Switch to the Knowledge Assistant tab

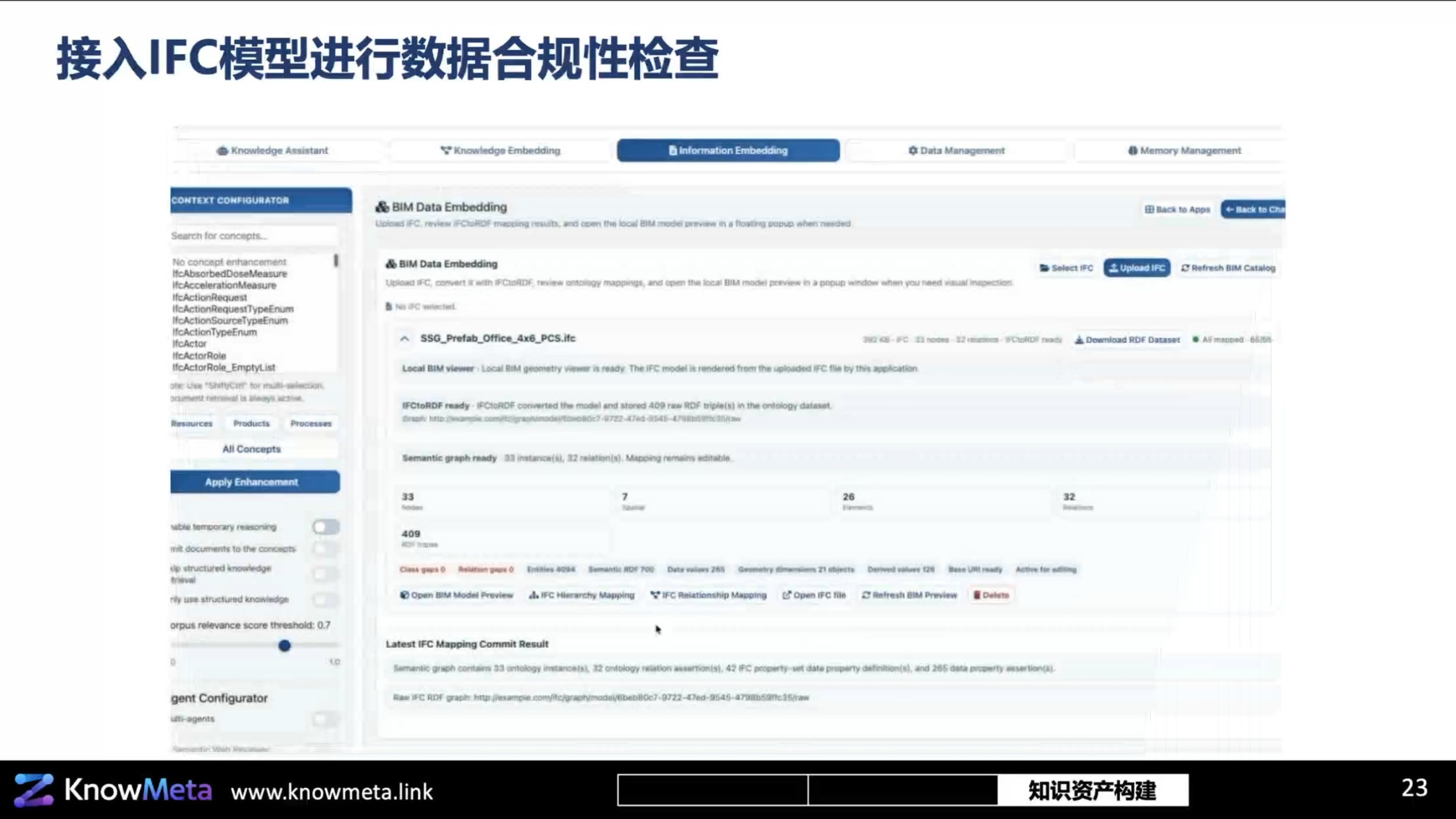pyautogui.click(x=273, y=150)
